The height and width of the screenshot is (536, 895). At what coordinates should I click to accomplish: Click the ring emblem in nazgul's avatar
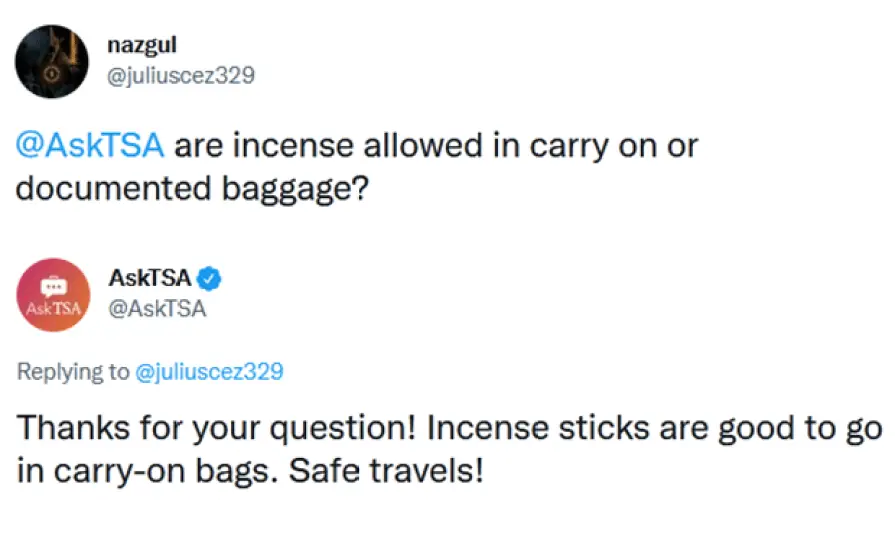pos(52,74)
